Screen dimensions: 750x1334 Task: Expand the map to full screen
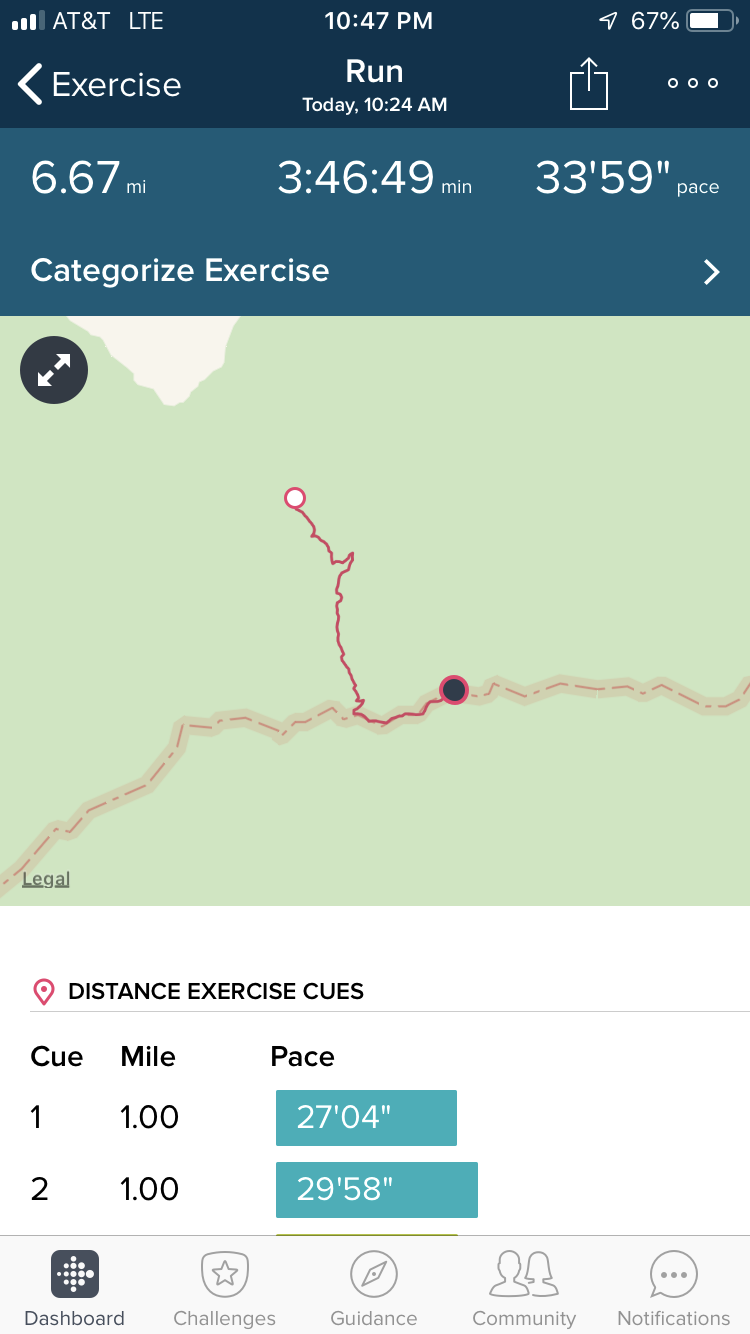(x=54, y=371)
